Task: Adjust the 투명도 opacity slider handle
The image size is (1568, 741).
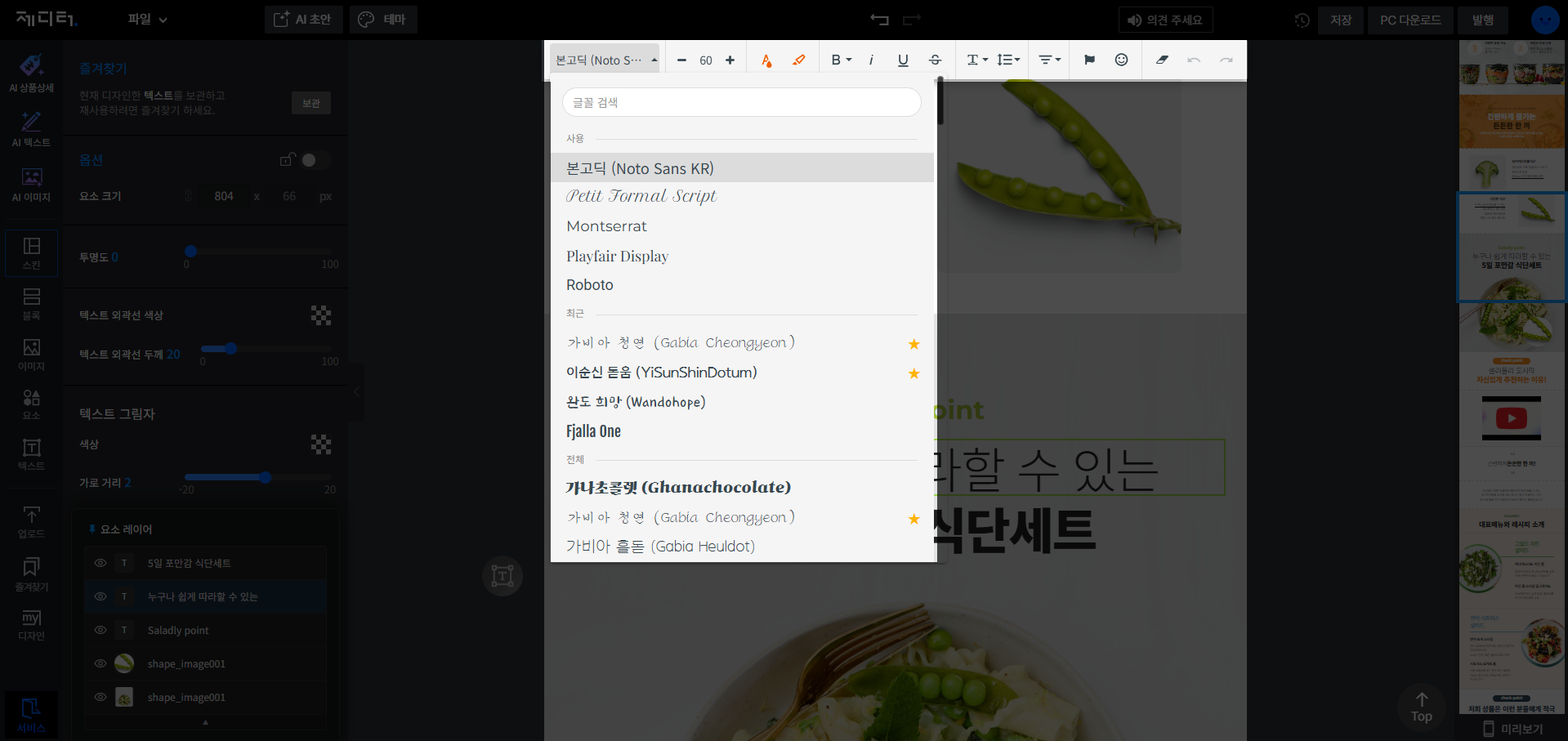Action: click(x=190, y=252)
